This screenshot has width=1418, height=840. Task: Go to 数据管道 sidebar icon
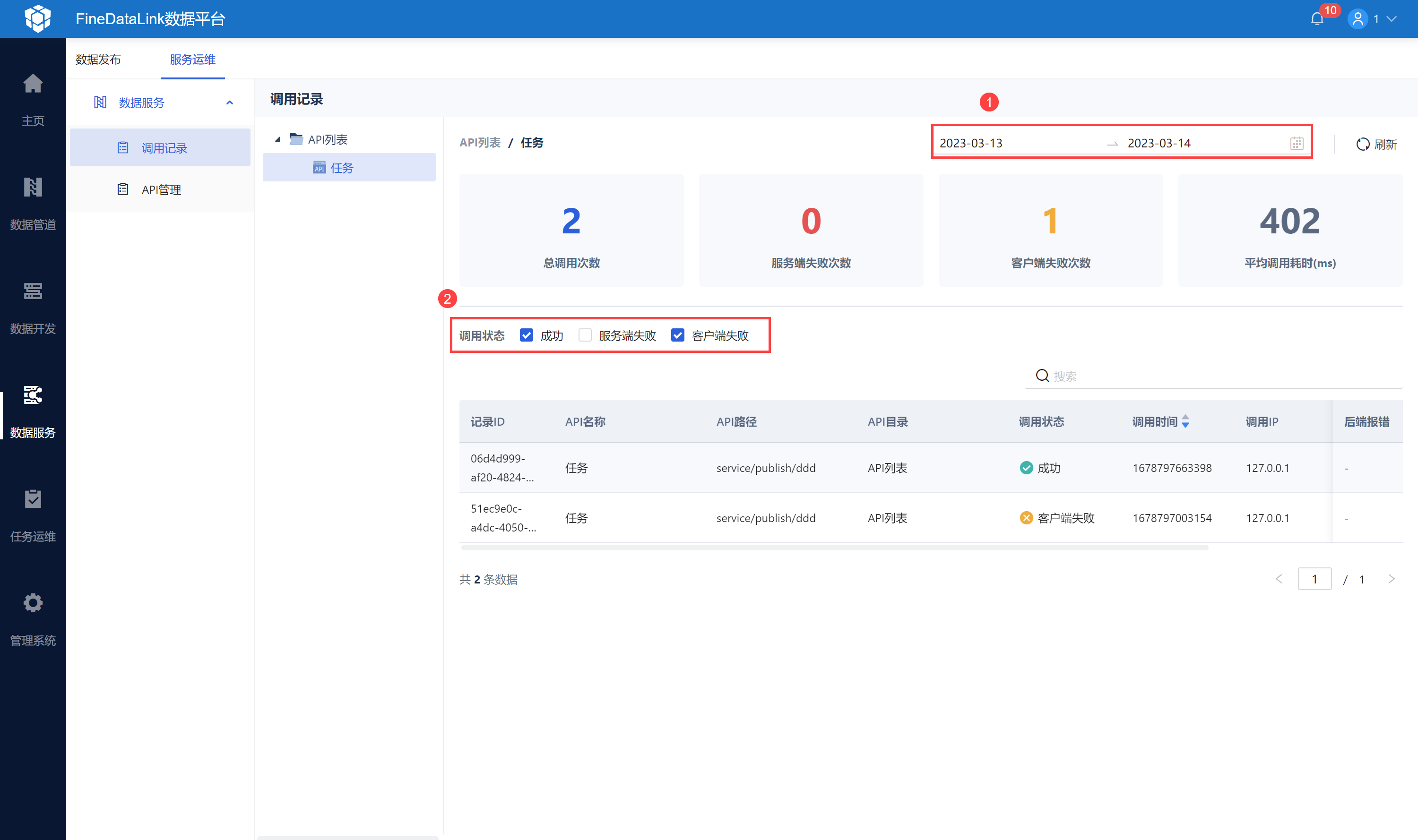click(x=33, y=188)
